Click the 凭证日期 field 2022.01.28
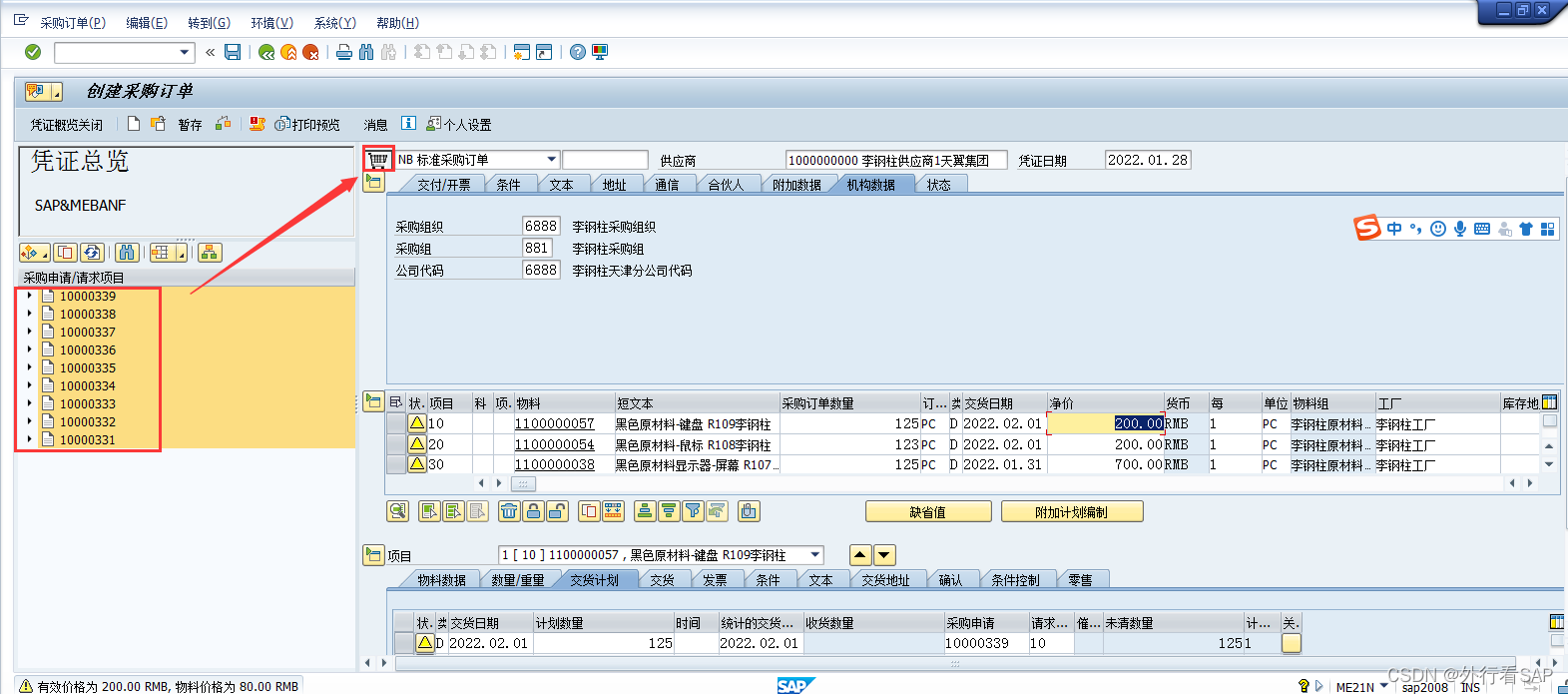The height and width of the screenshot is (694, 1568). [x=1148, y=160]
